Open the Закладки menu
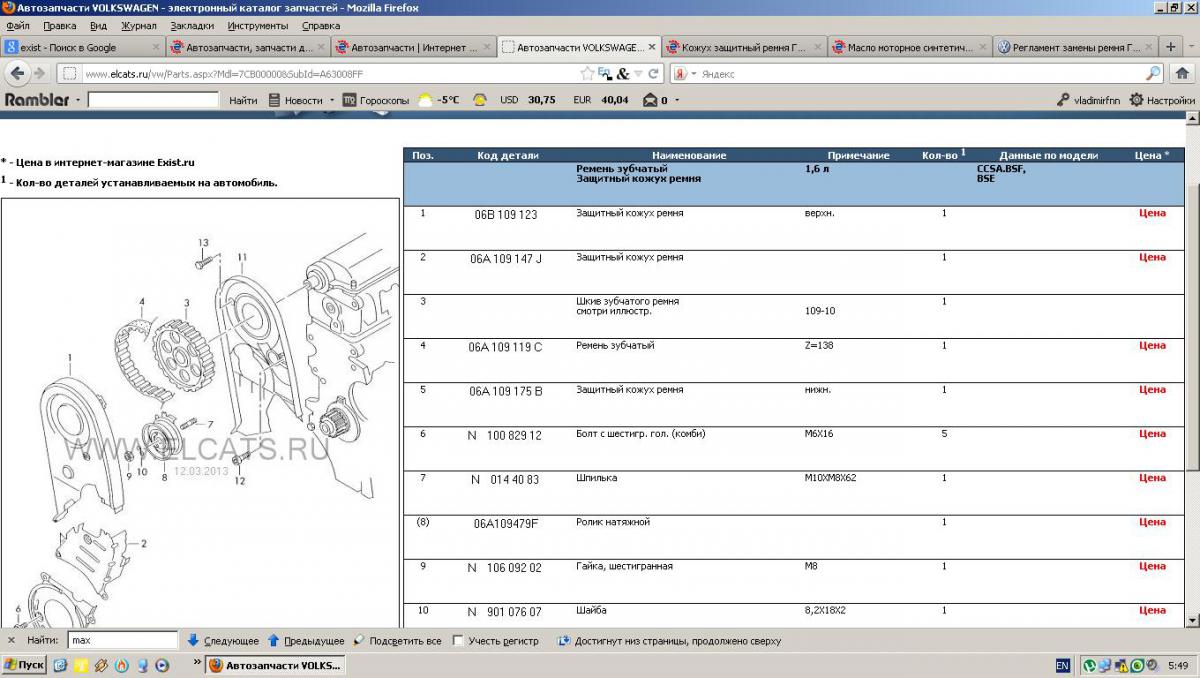 192,26
